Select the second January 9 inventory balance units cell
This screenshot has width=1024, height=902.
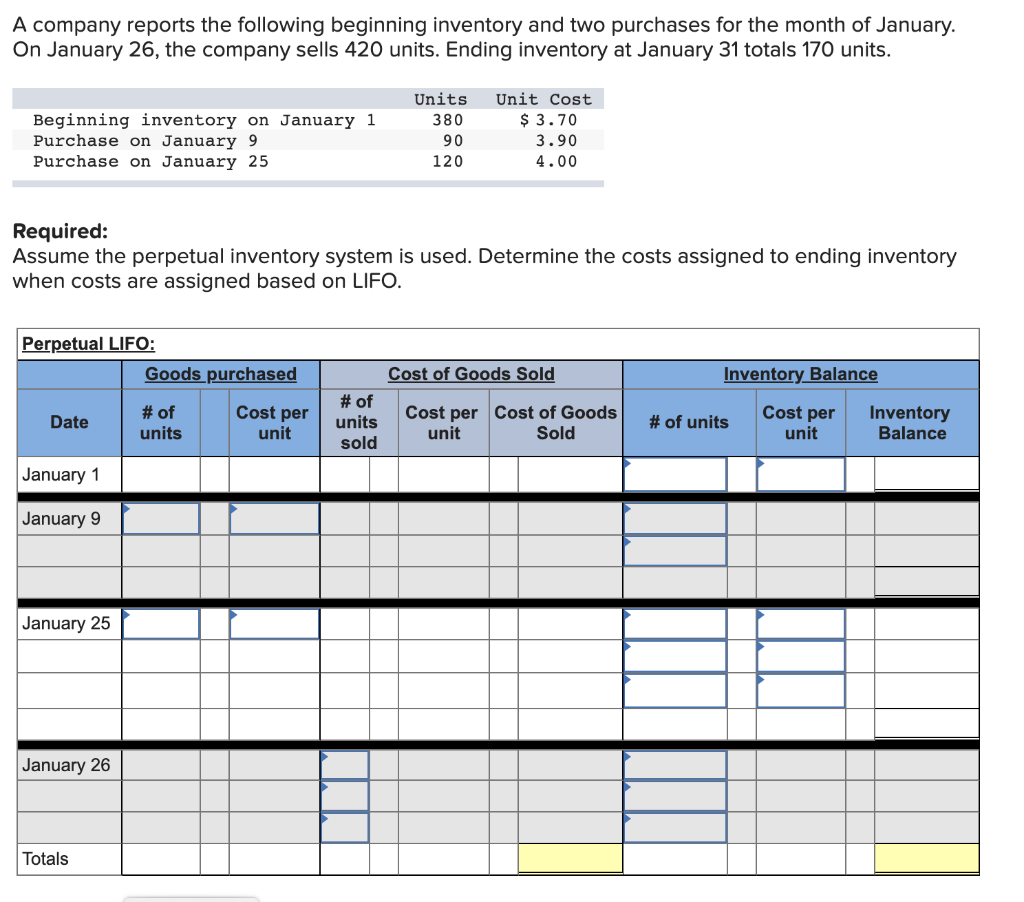[675, 549]
